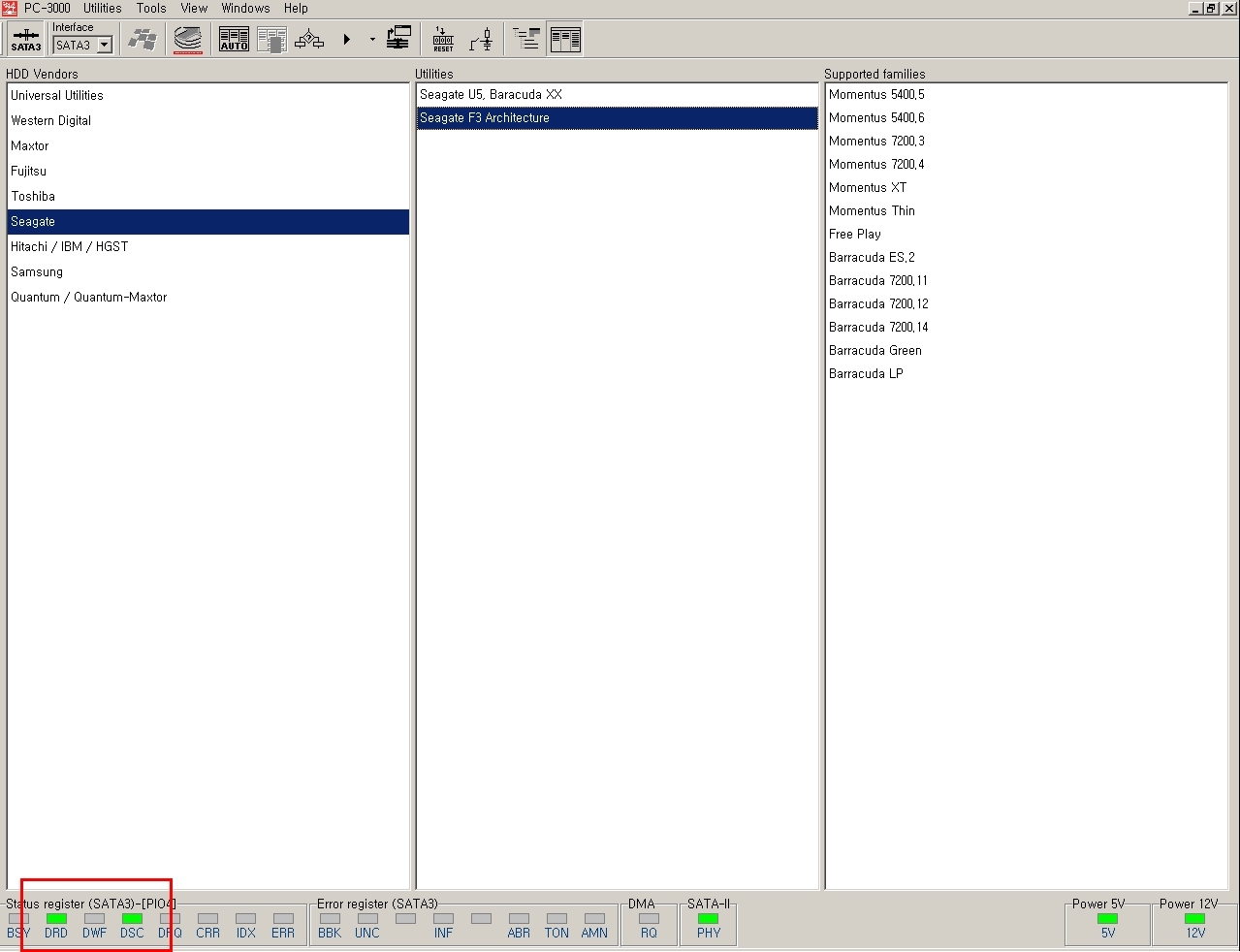Open the PC-3000 menu
Screen dimensions: 1240x952
(48, 8)
